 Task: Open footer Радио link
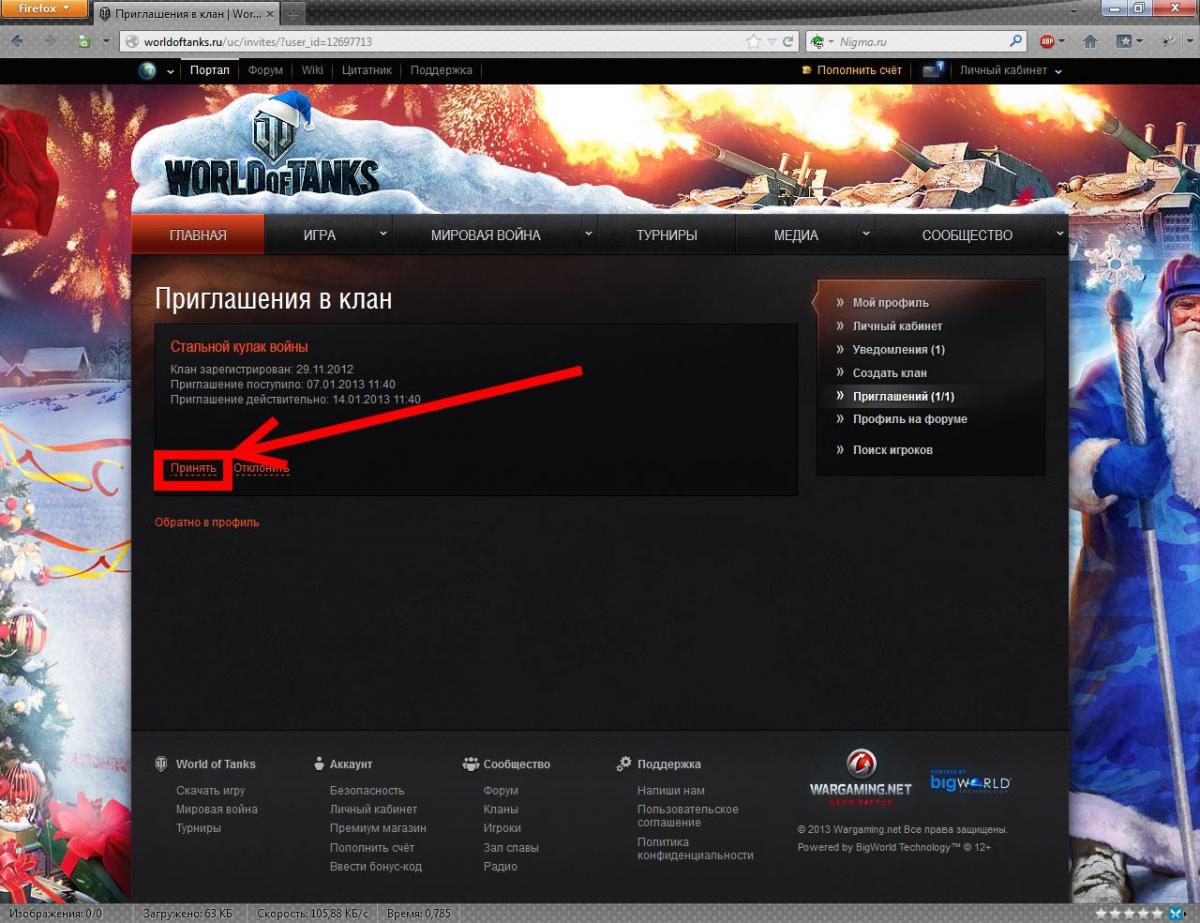[500, 866]
